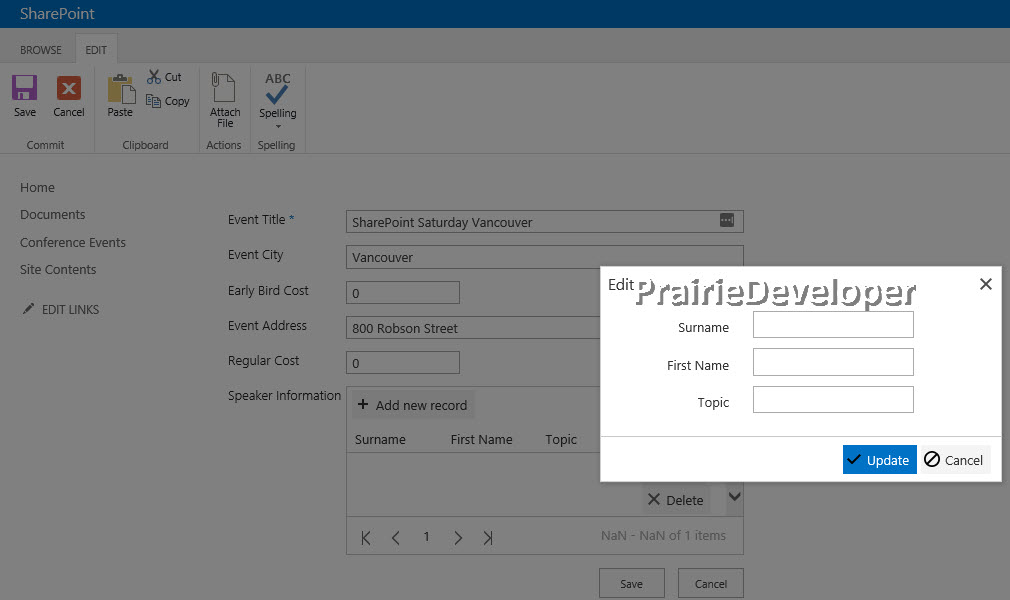1010x600 pixels.
Task: Click the ABC Spelling check icon
Action: [x=278, y=88]
